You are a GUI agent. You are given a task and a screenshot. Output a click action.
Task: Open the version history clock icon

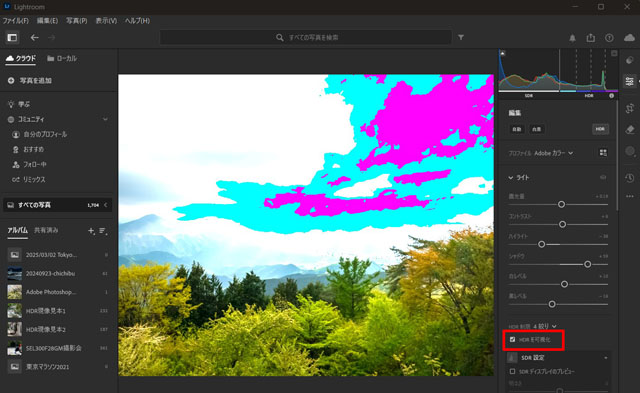point(629,178)
